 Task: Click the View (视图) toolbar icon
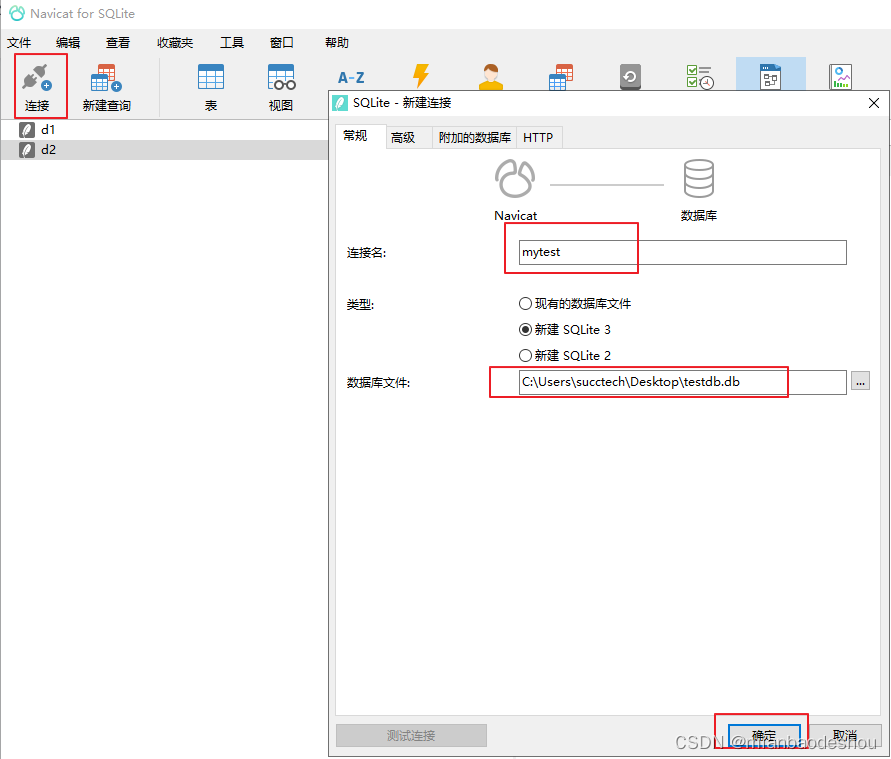coord(281,86)
